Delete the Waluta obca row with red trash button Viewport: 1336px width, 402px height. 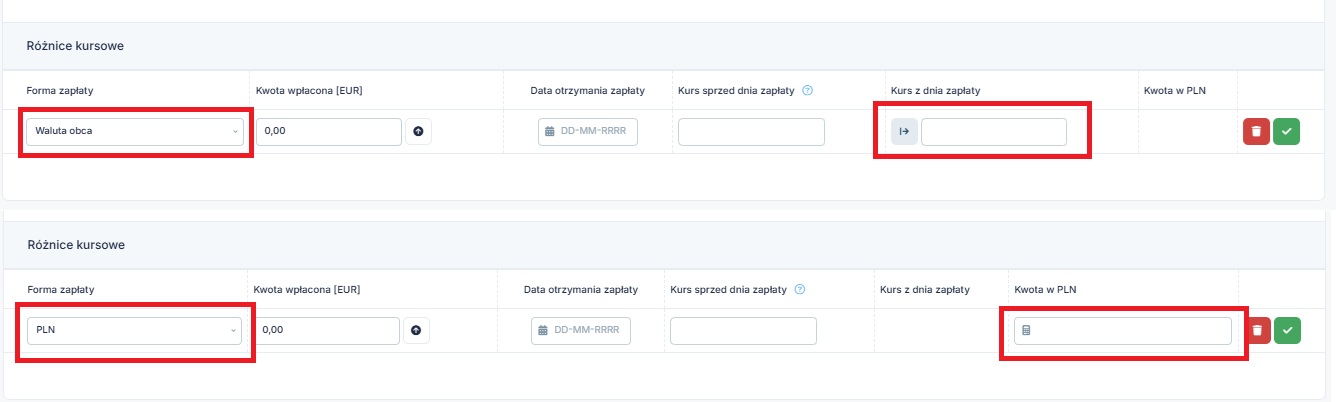point(1256,131)
